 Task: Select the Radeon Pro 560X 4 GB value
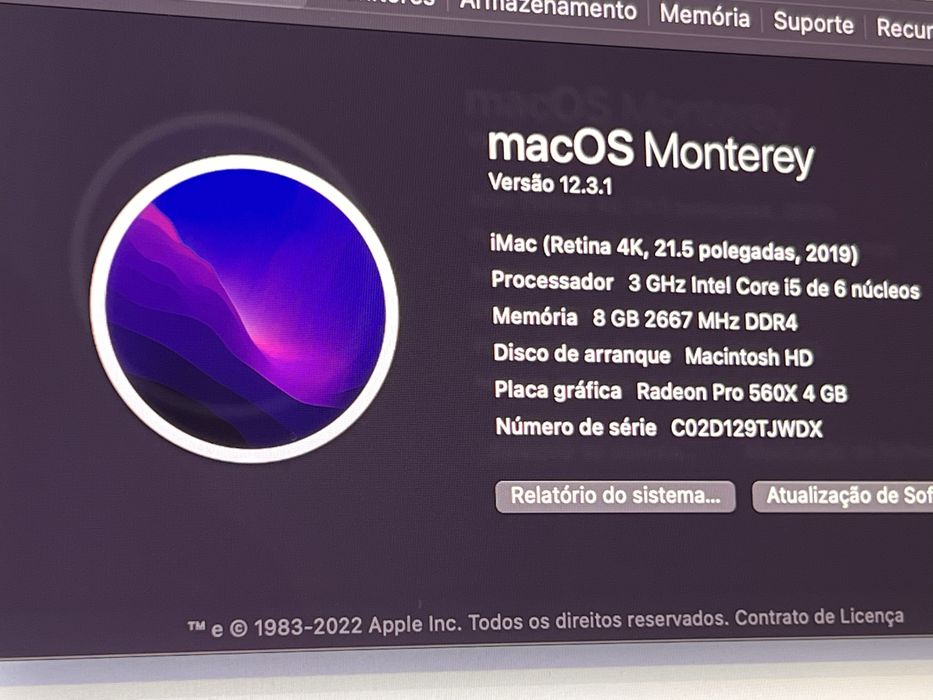[741, 392]
